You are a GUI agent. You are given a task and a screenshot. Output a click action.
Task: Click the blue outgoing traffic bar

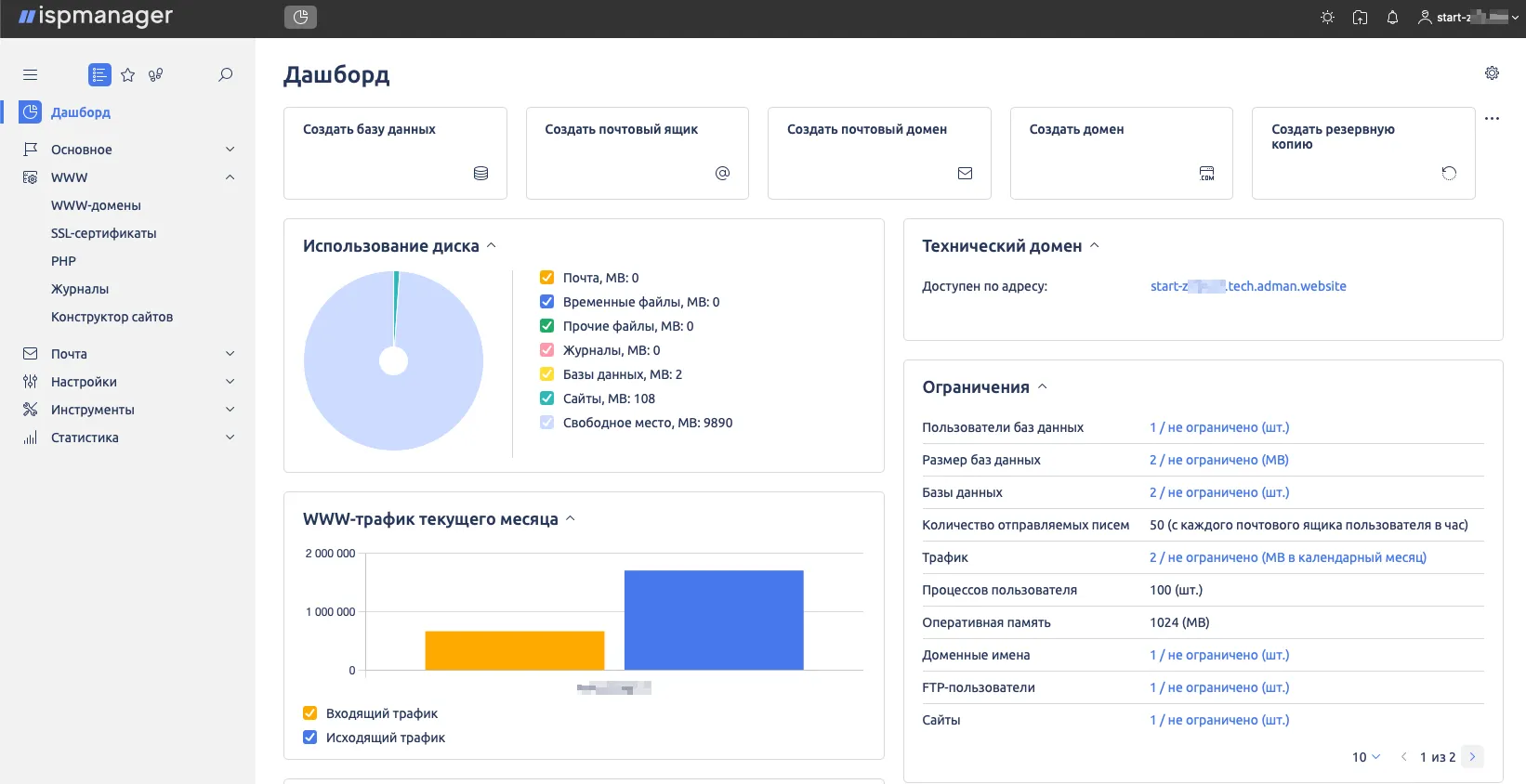pos(714,620)
